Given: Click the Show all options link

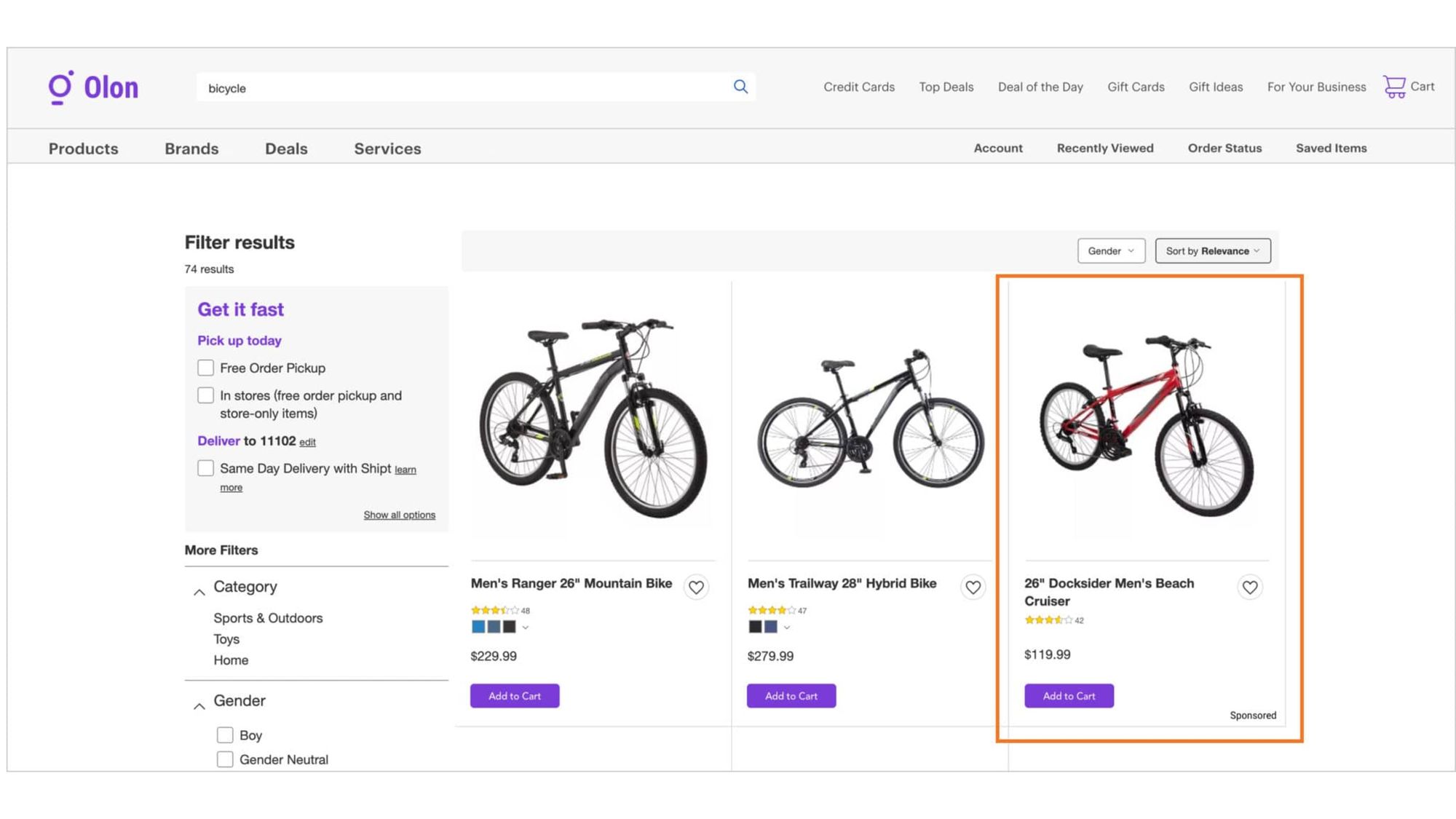Looking at the screenshot, I should 399,515.
